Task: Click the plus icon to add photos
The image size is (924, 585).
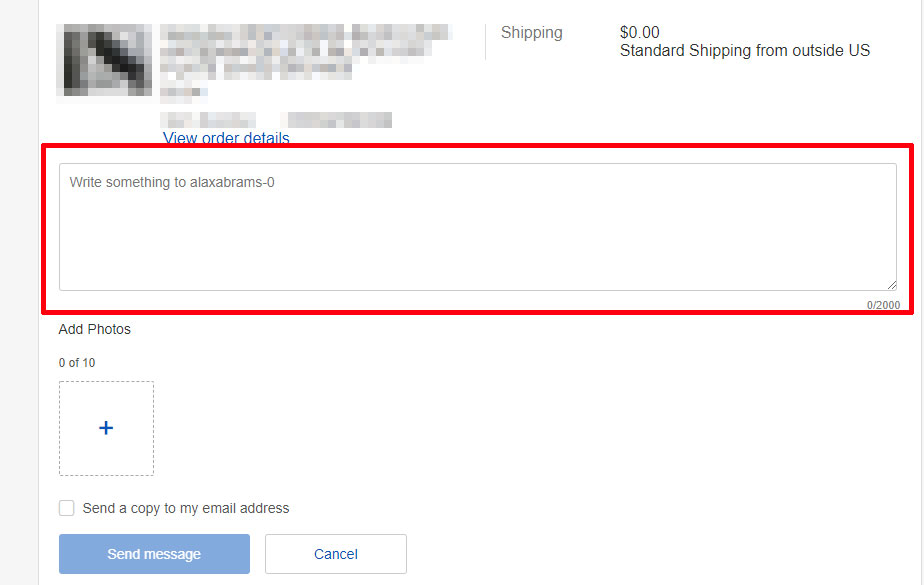Action: tap(106, 428)
